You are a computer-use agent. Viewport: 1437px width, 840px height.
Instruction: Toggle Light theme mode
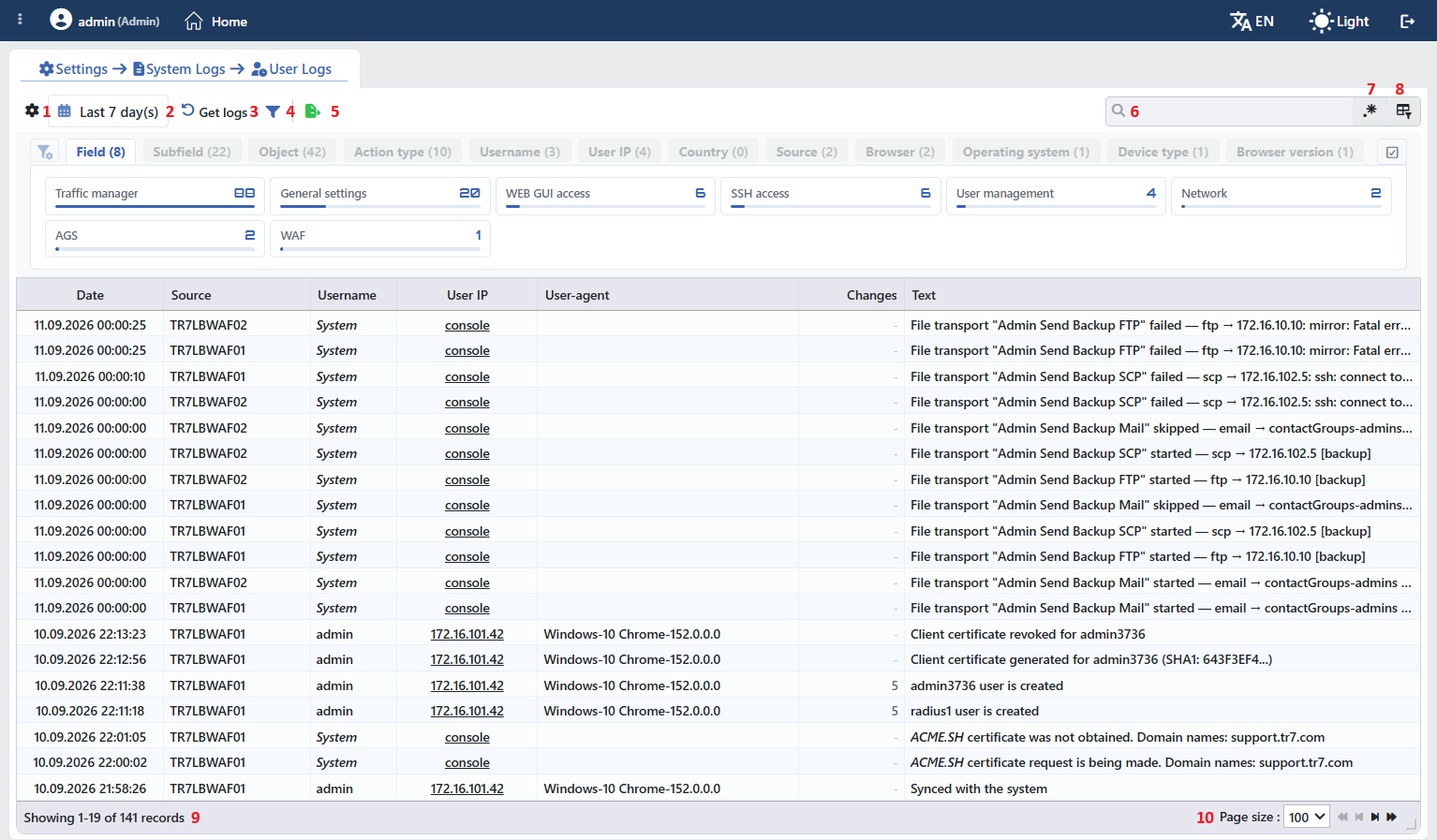click(x=1339, y=21)
